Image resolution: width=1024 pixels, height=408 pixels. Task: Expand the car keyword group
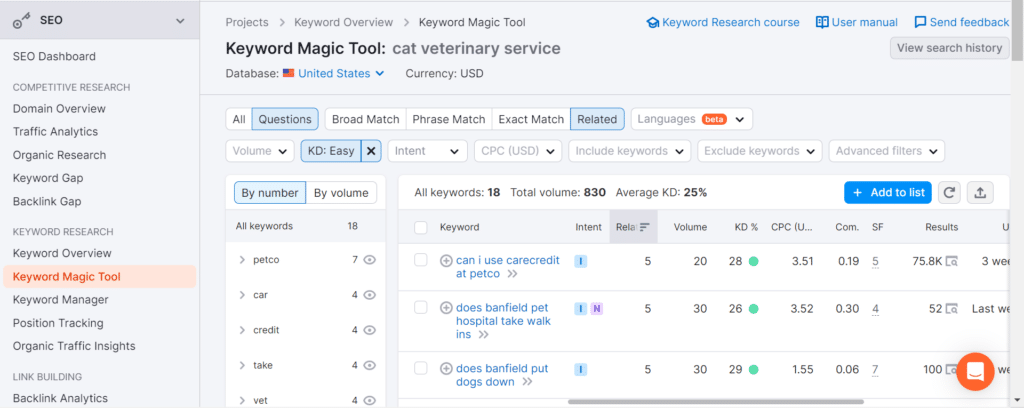click(x=242, y=295)
